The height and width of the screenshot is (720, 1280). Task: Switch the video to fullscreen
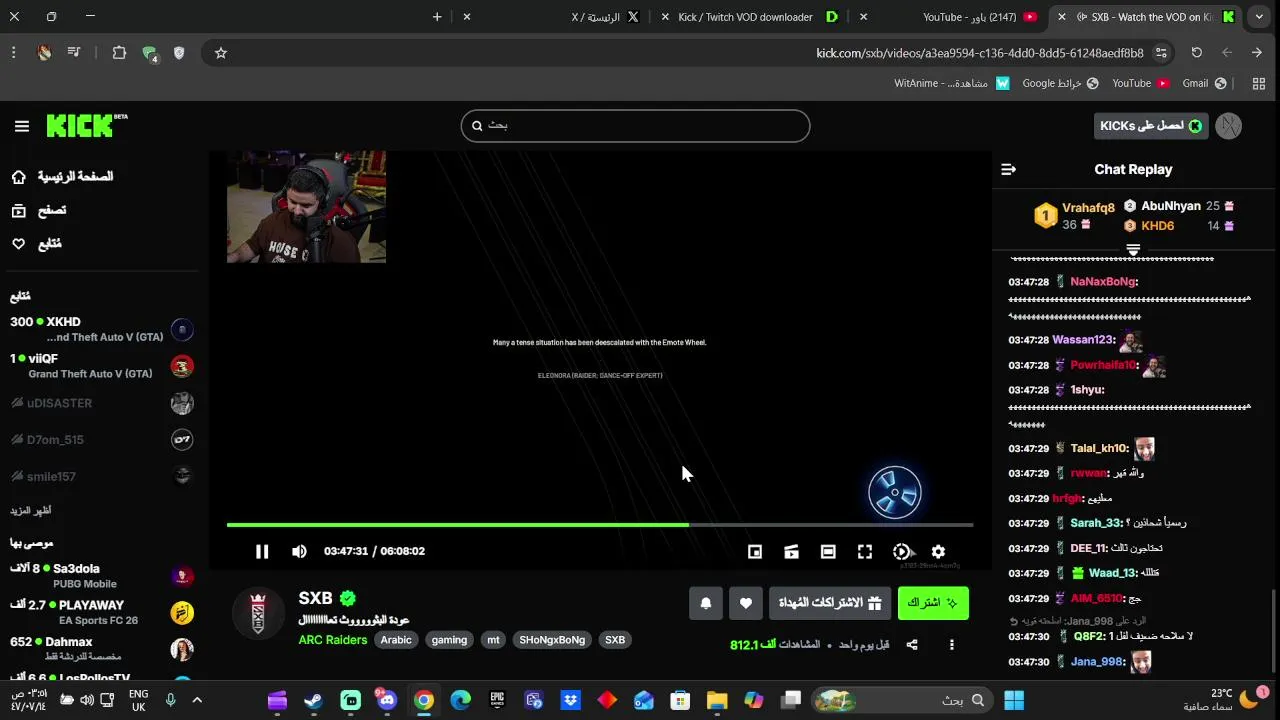click(x=865, y=551)
